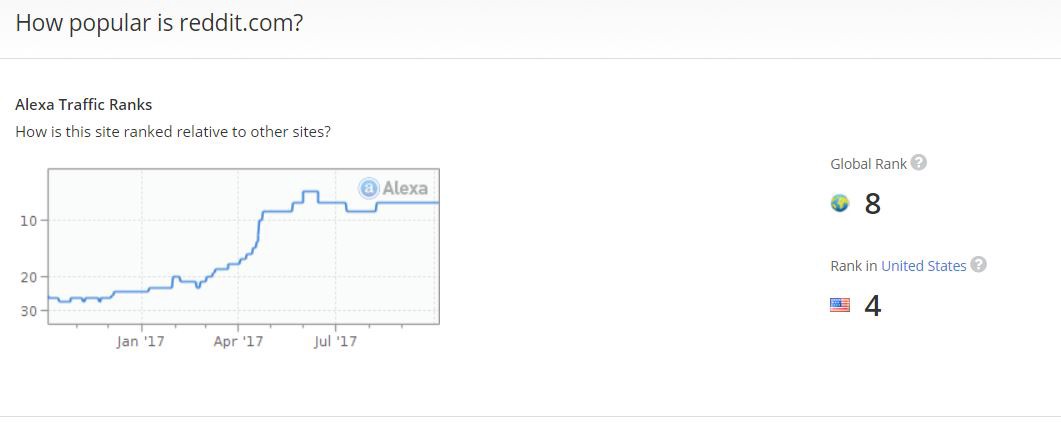This screenshot has height=437, width=1061.
Task: Click the rank 20 label on y-axis
Action: 32,277
